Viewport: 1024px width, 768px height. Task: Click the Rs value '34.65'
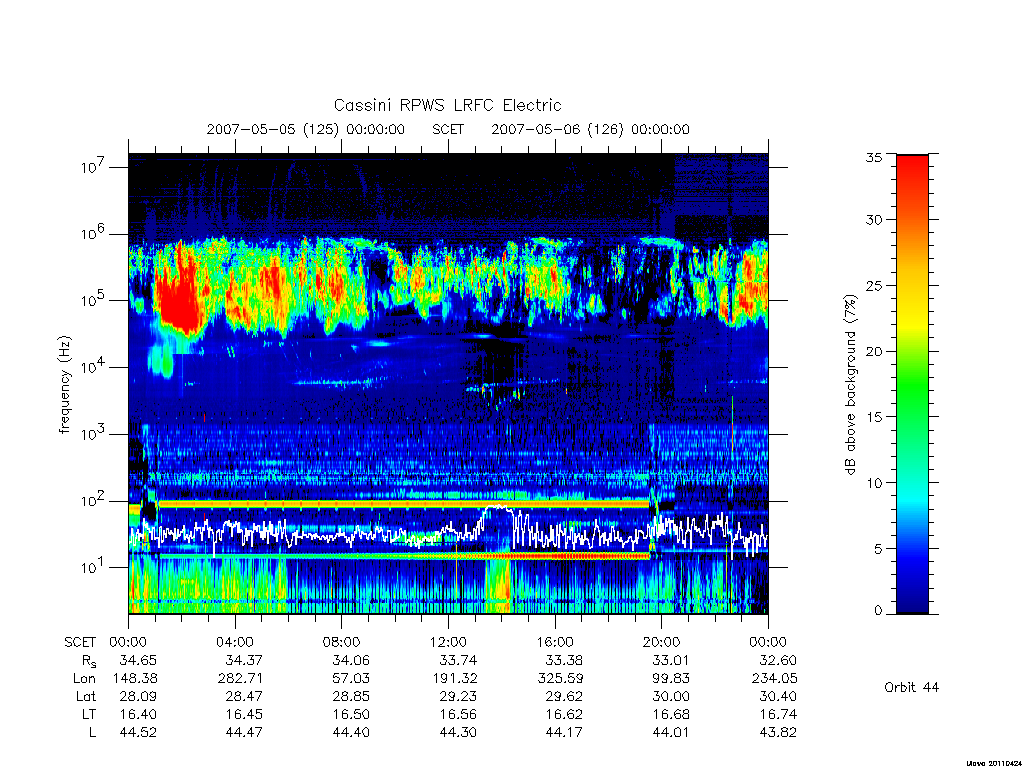click(138, 660)
